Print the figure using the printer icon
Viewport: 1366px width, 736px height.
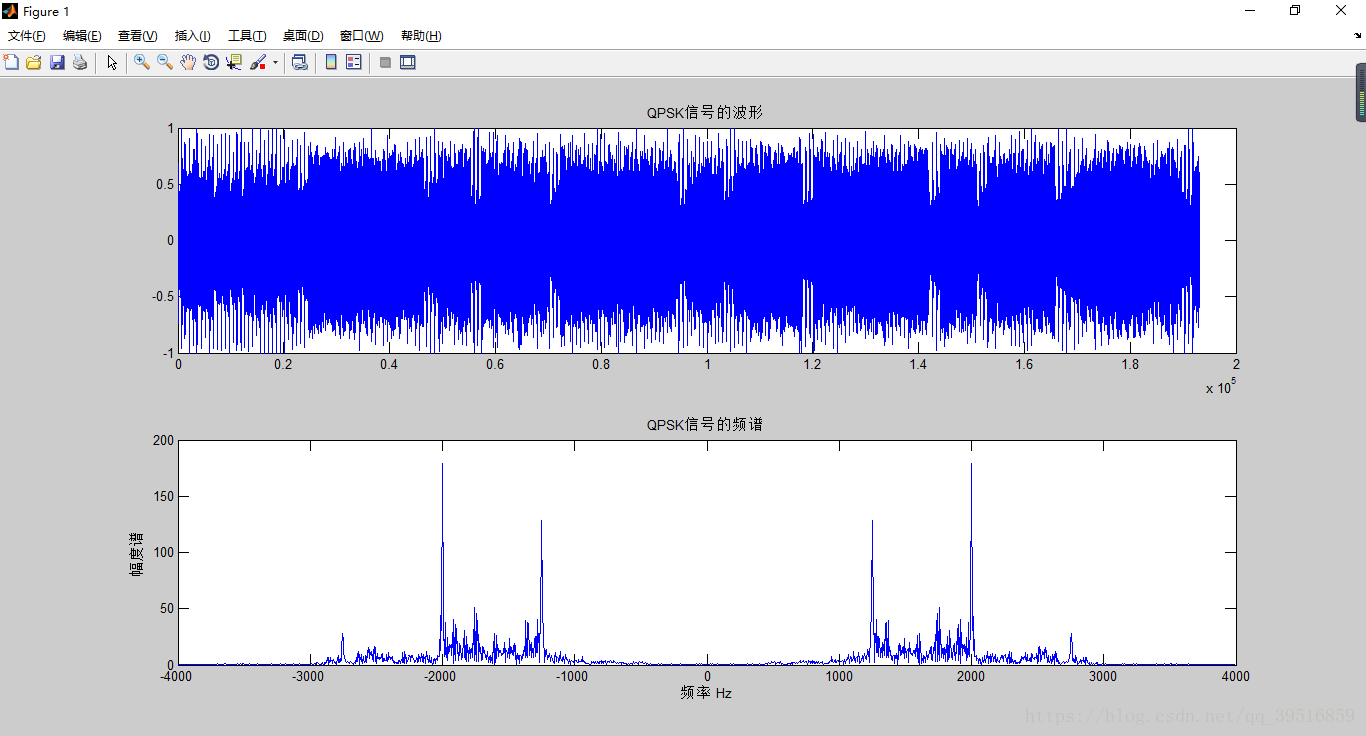coord(80,62)
